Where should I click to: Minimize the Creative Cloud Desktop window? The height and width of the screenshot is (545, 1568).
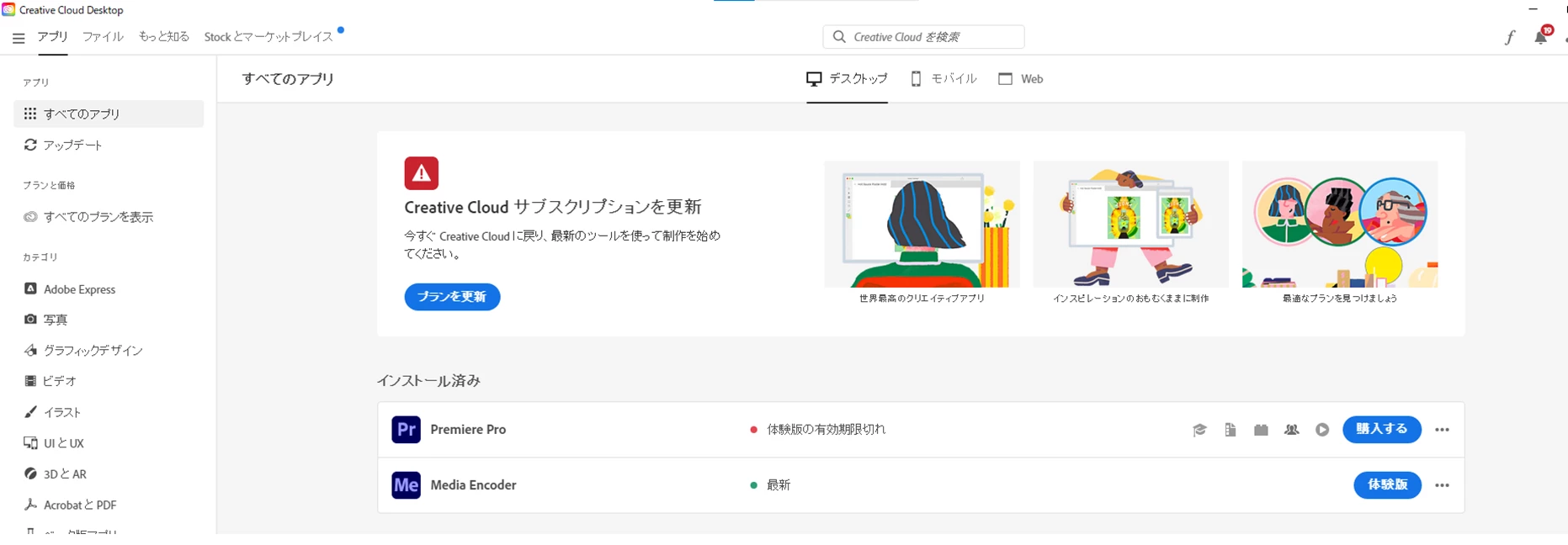pyautogui.click(x=1533, y=9)
